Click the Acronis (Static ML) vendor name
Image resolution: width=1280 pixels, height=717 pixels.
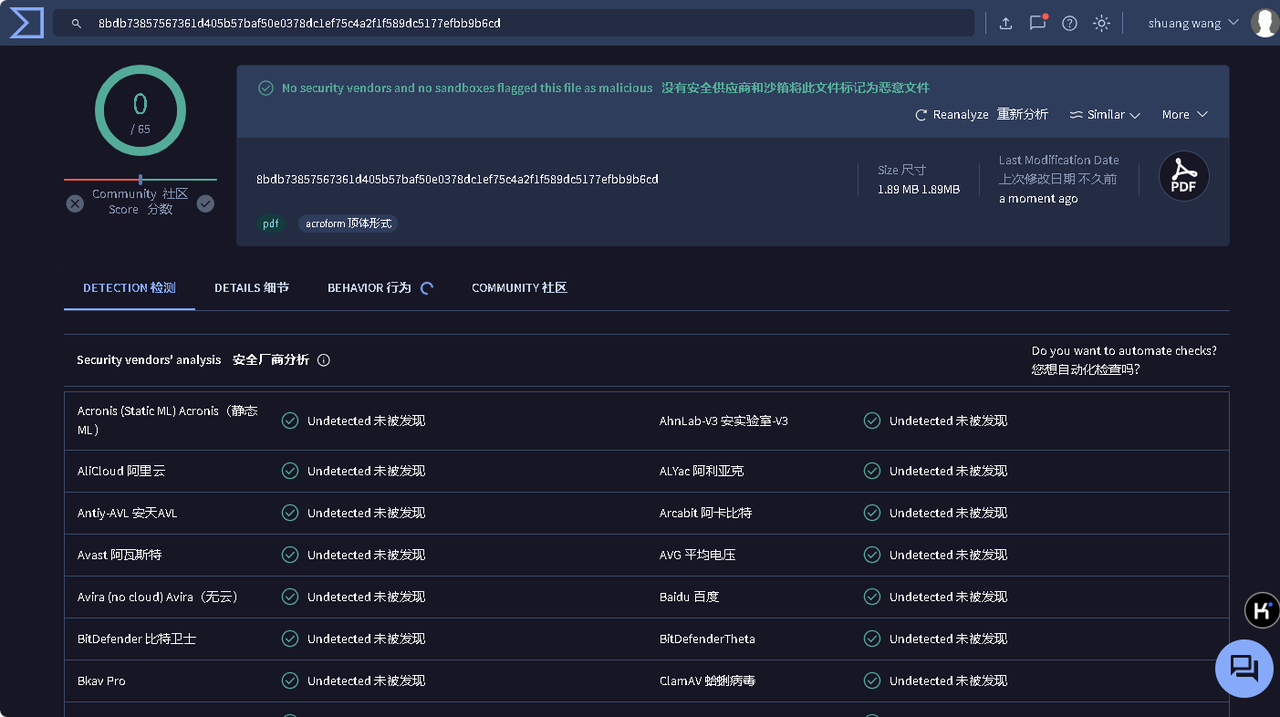[168, 420]
